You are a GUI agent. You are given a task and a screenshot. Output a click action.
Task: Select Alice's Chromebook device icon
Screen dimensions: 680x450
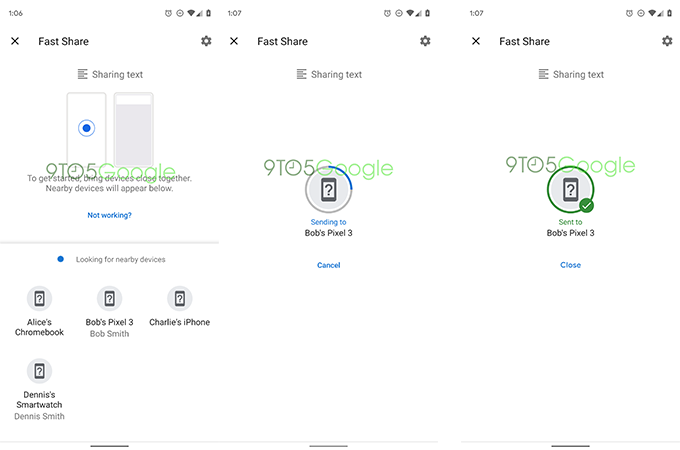(x=39, y=299)
